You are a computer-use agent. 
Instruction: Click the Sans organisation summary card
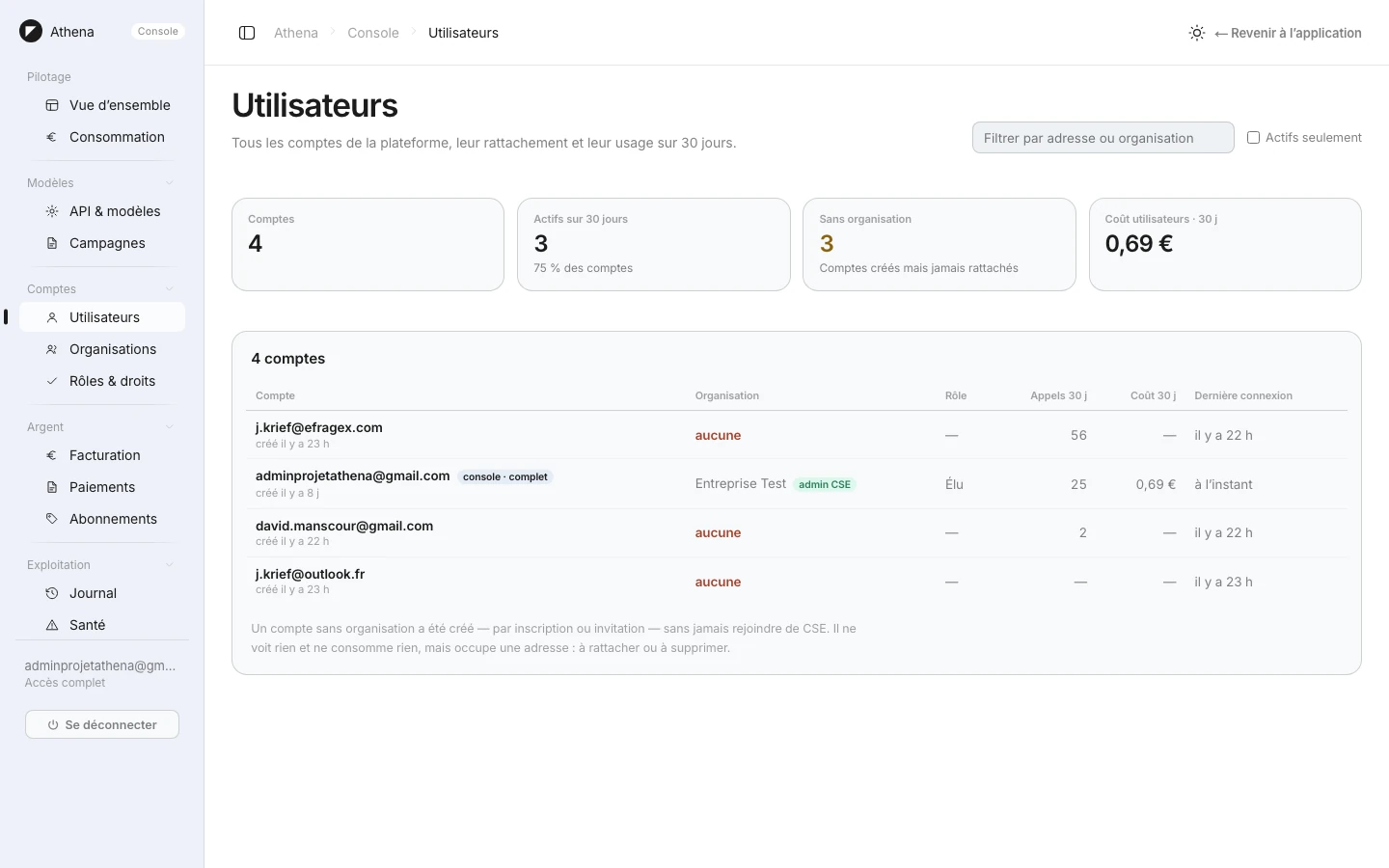[939, 244]
